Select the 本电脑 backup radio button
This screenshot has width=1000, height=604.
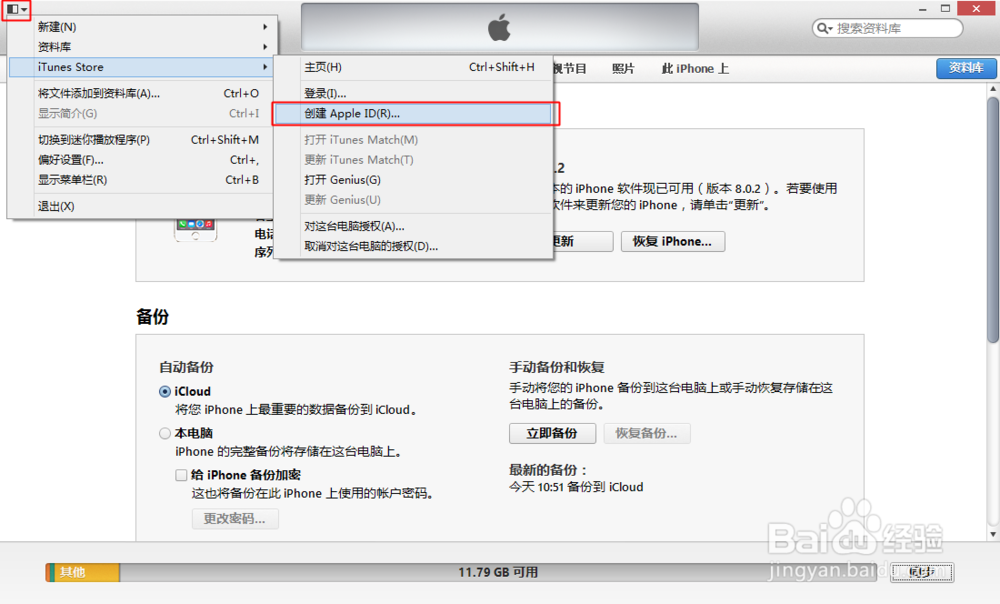pyautogui.click(x=165, y=433)
